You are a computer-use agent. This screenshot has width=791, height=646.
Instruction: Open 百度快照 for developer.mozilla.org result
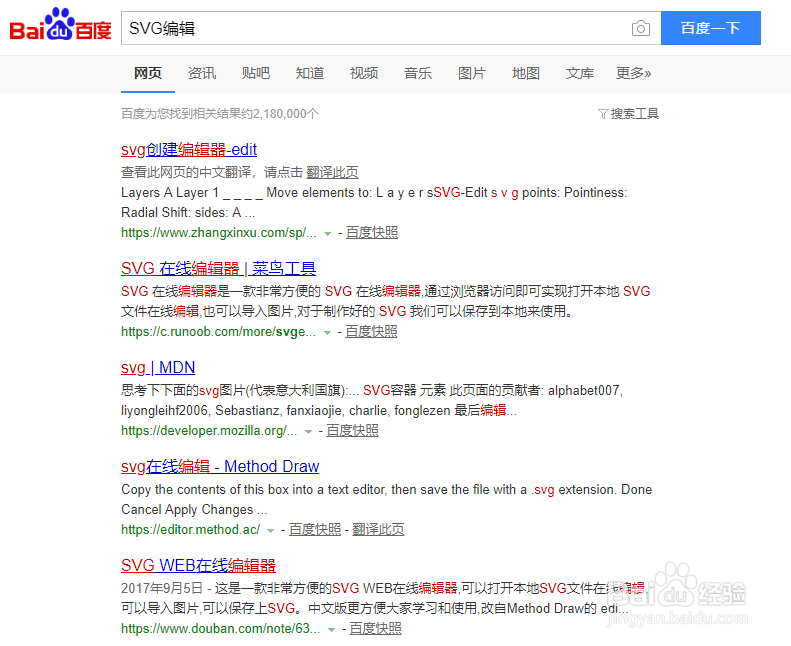point(353,430)
